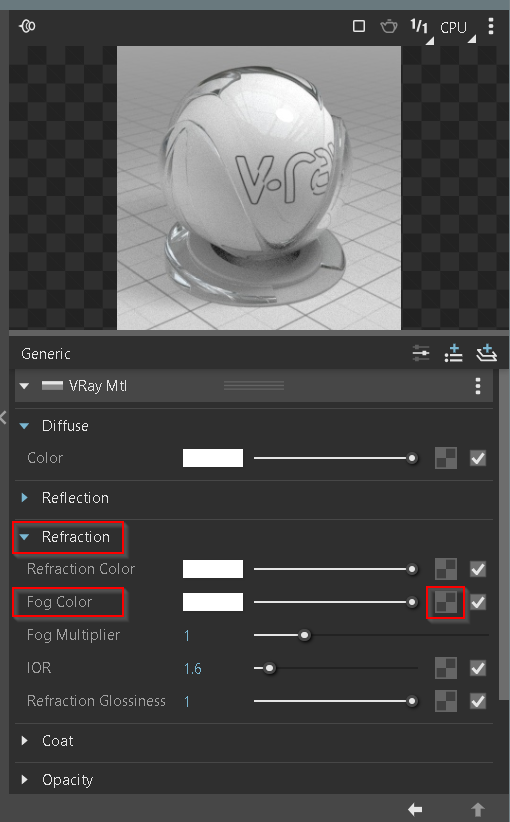Image resolution: width=510 pixels, height=822 pixels.
Task: Click the Refraction Glossiness value 1
Action: (x=187, y=701)
